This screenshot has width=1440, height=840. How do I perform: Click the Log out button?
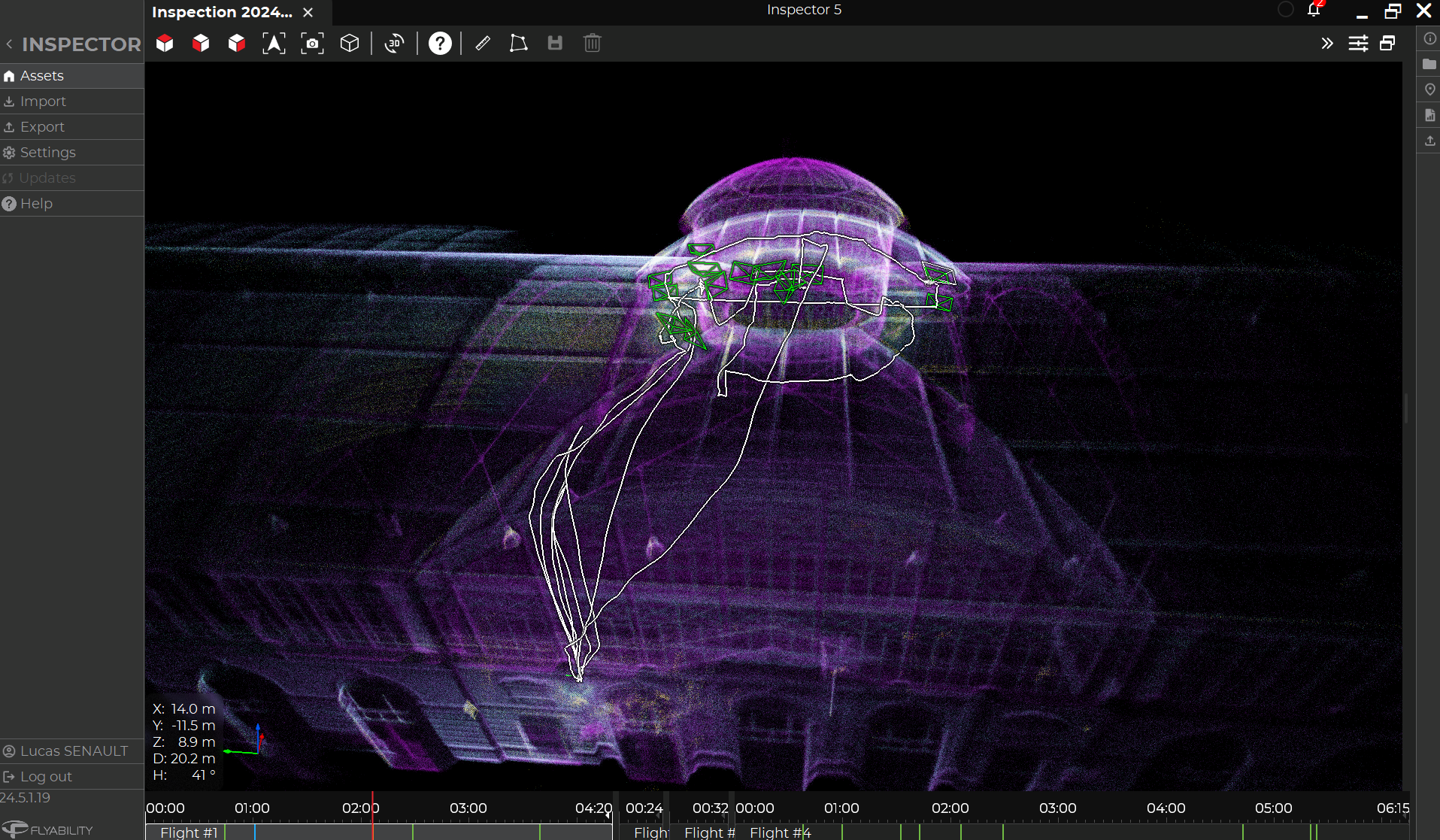click(x=46, y=777)
